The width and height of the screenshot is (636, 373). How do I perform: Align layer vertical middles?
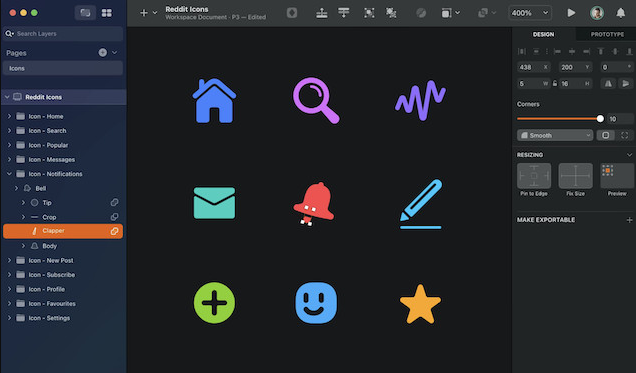[615, 51]
